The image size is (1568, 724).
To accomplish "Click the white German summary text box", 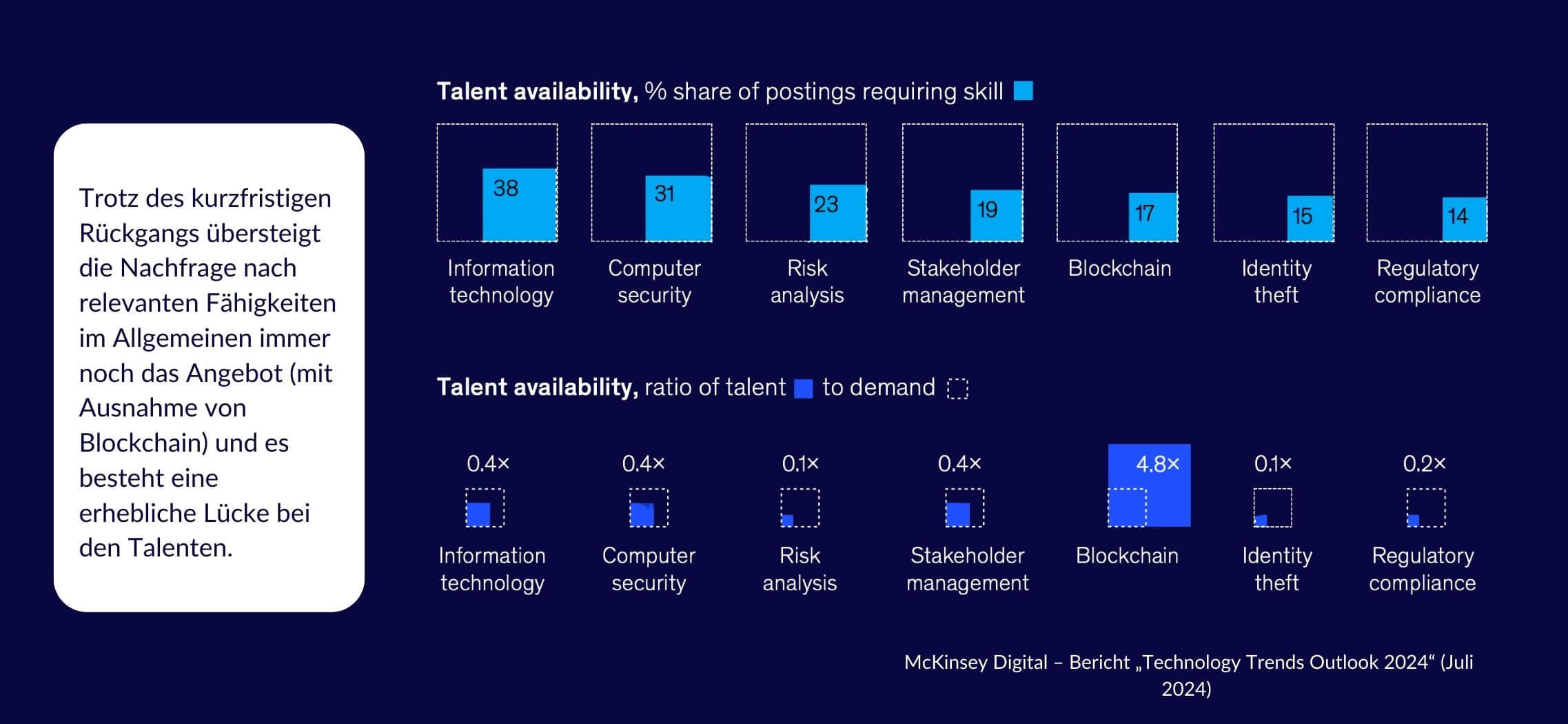I will click(209, 368).
